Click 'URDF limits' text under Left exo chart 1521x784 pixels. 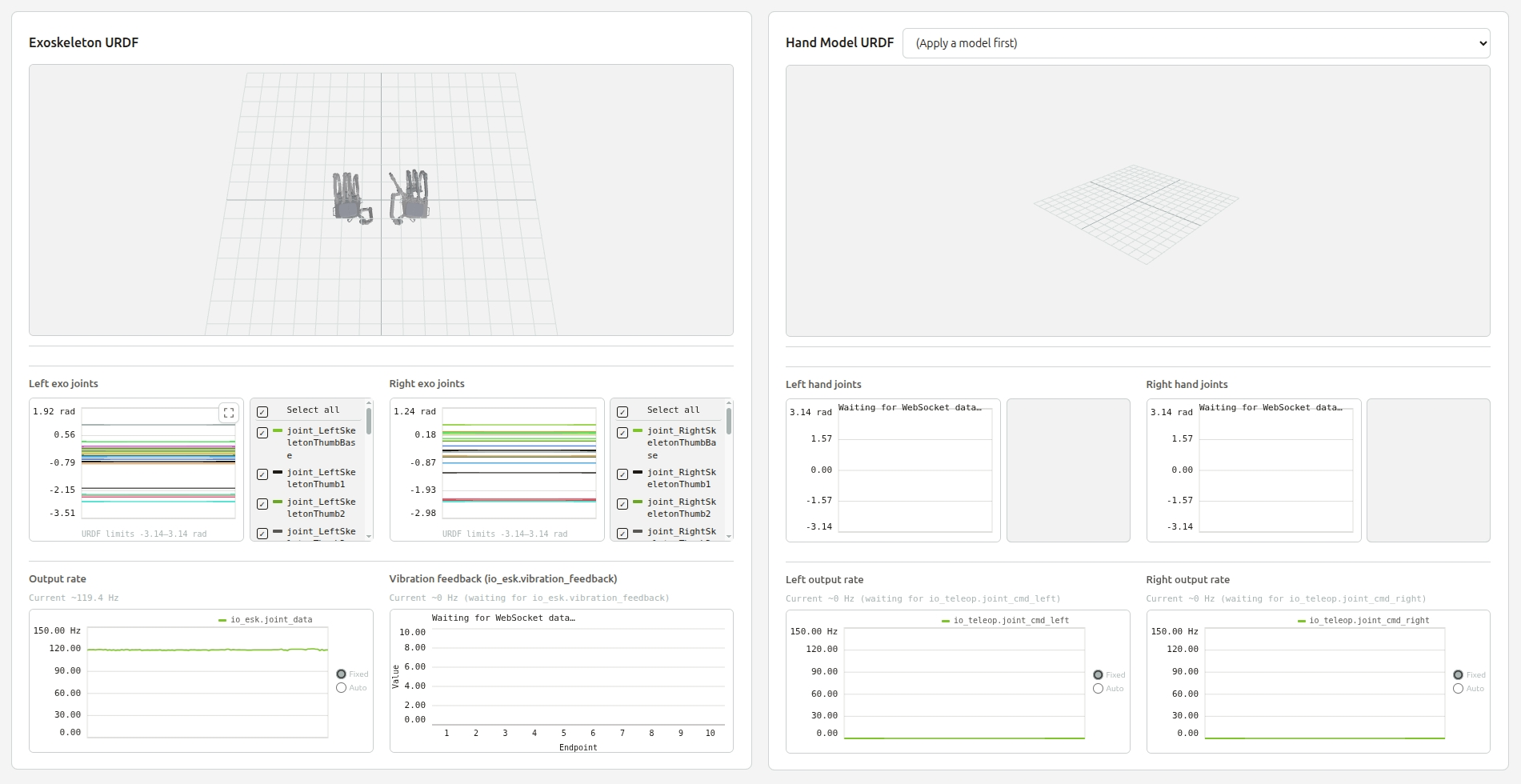(x=144, y=534)
